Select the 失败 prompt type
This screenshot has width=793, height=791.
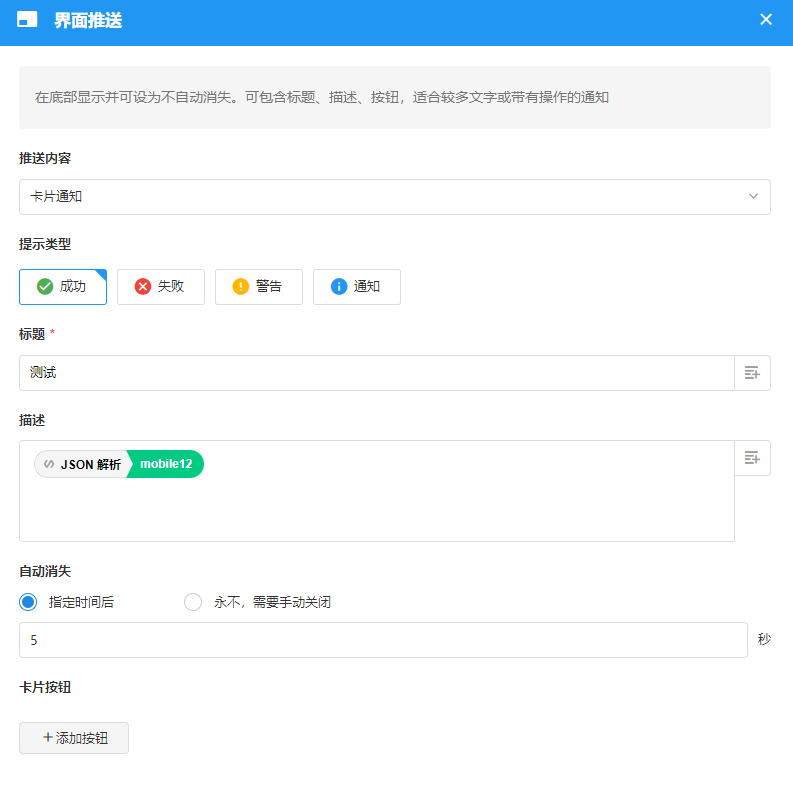(x=161, y=287)
